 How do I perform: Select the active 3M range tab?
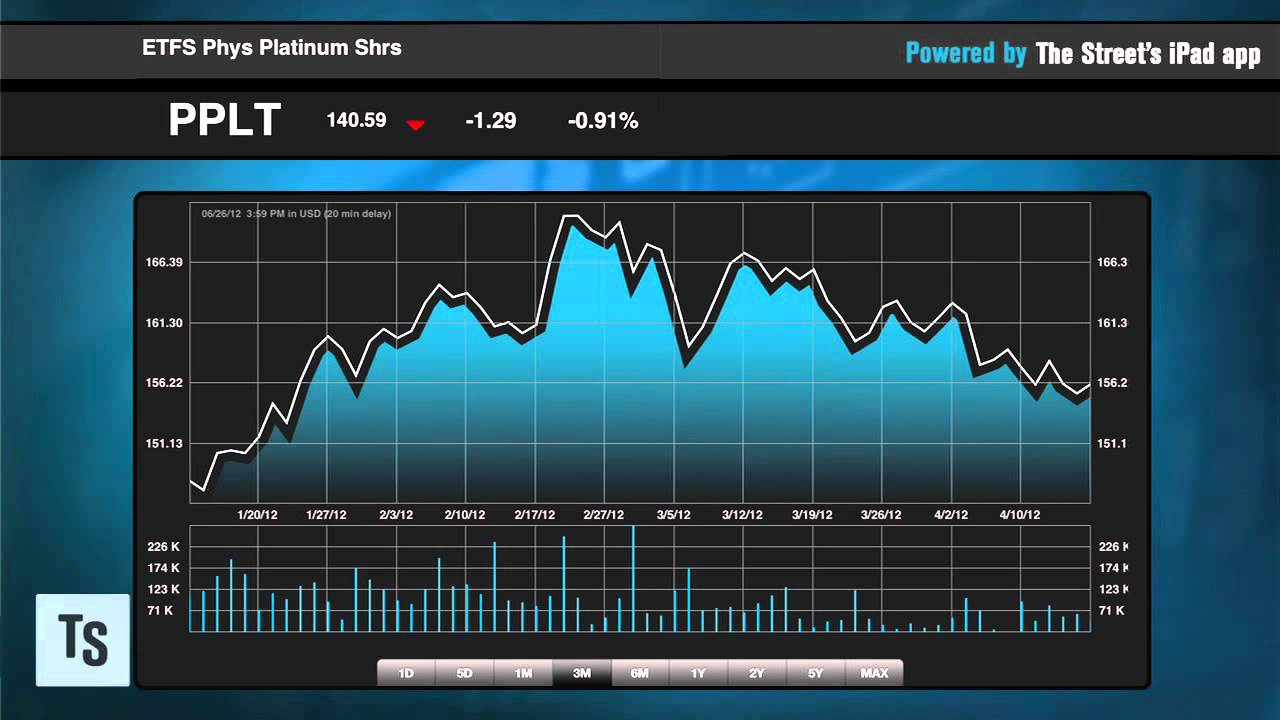point(582,673)
